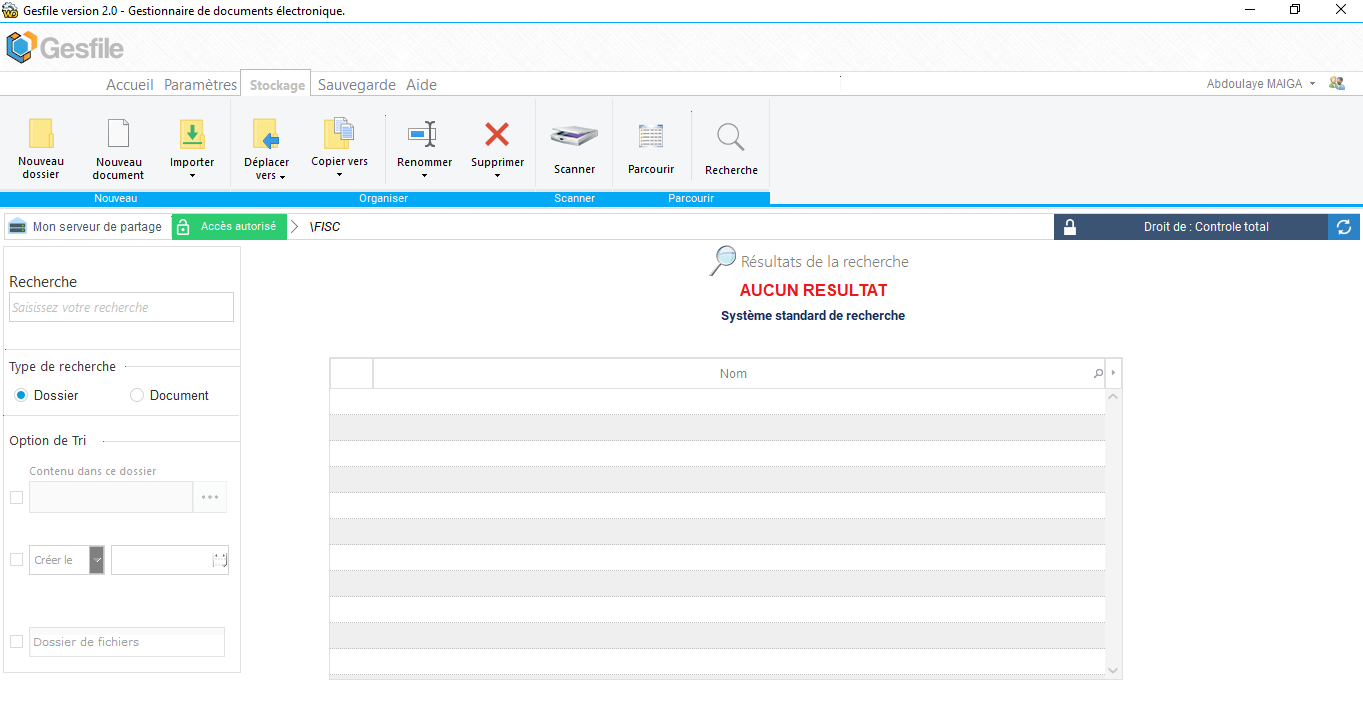This screenshot has height=703, width=1363.
Task: Enable the Contenu dans ce dossier checkbox
Action: tap(16, 497)
